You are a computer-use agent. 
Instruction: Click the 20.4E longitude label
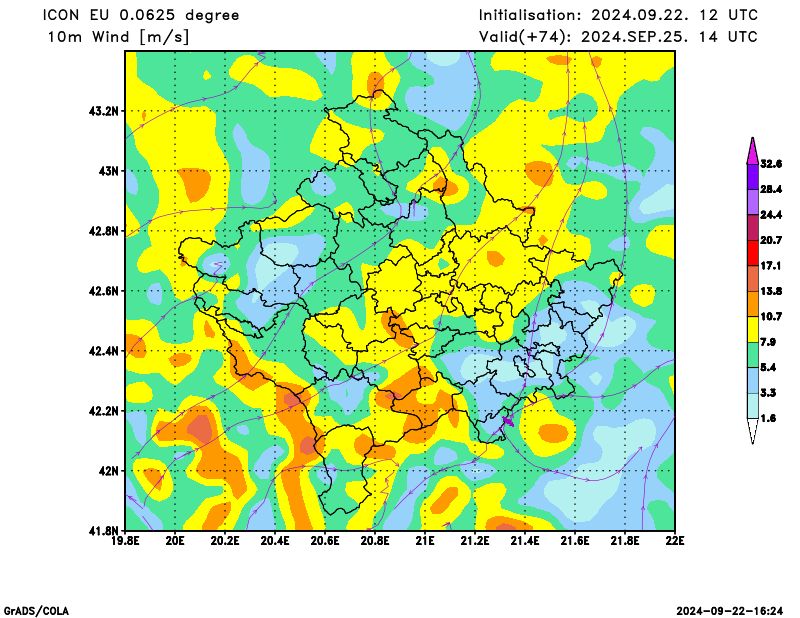click(x=276, y=541)
